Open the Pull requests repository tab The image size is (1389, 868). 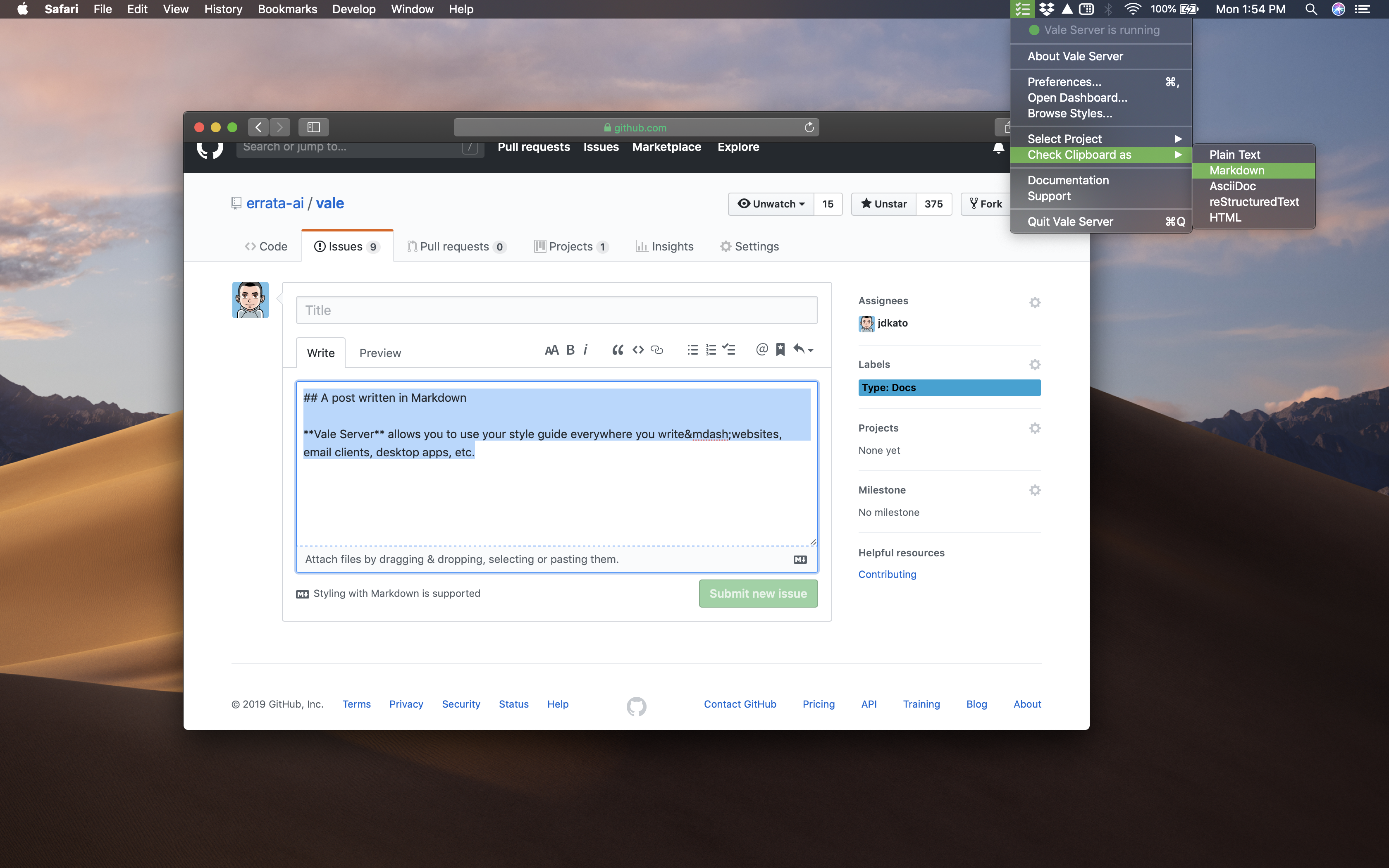456,246
